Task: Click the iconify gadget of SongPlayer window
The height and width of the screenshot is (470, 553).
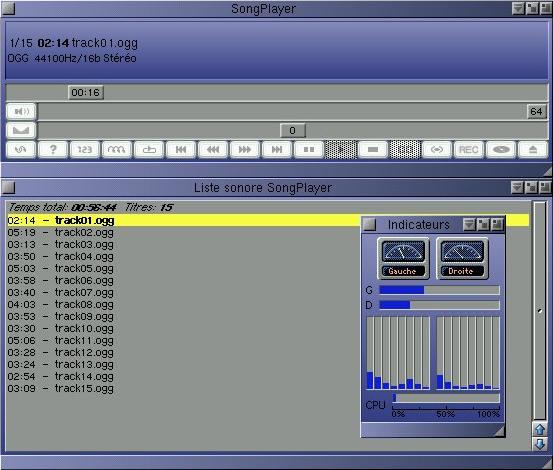Action: [518, 8]
